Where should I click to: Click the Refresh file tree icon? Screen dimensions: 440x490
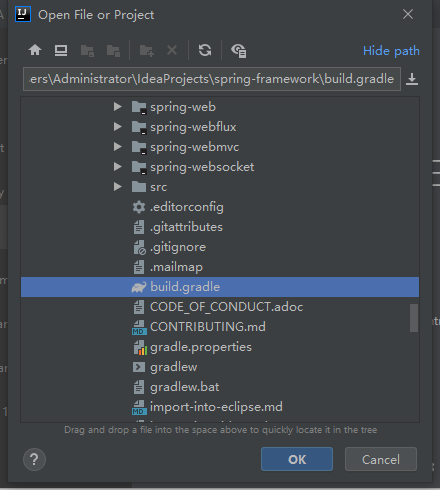click(x=205, y=50)
